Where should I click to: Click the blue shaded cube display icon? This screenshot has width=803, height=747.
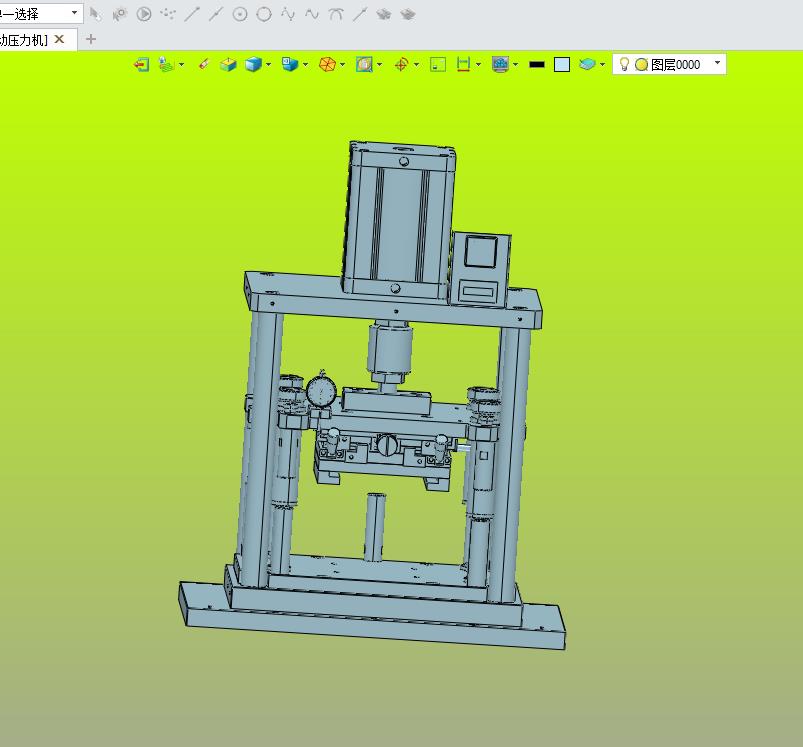pos(253,65)
